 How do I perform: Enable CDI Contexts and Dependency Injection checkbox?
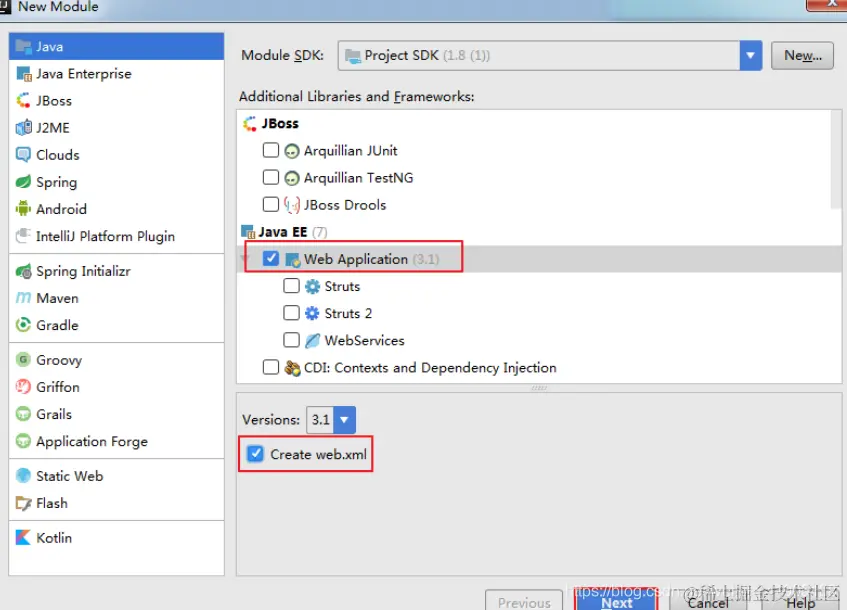pyautogui.click(x=271, y=367)
